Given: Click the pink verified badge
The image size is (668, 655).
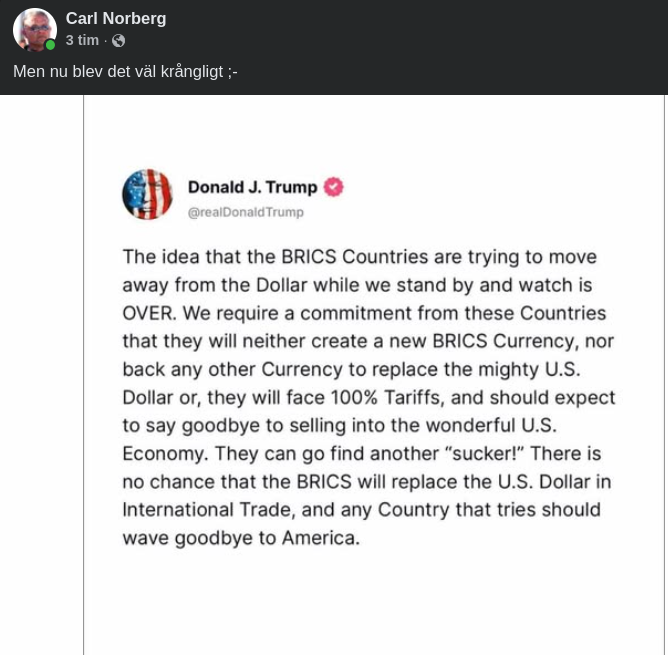Looking at the screenshot, I should coord(333,187).
